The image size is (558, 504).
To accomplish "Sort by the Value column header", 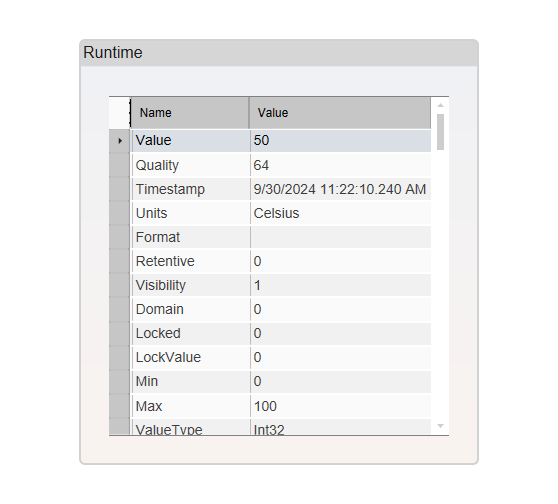I will point(340,113).
